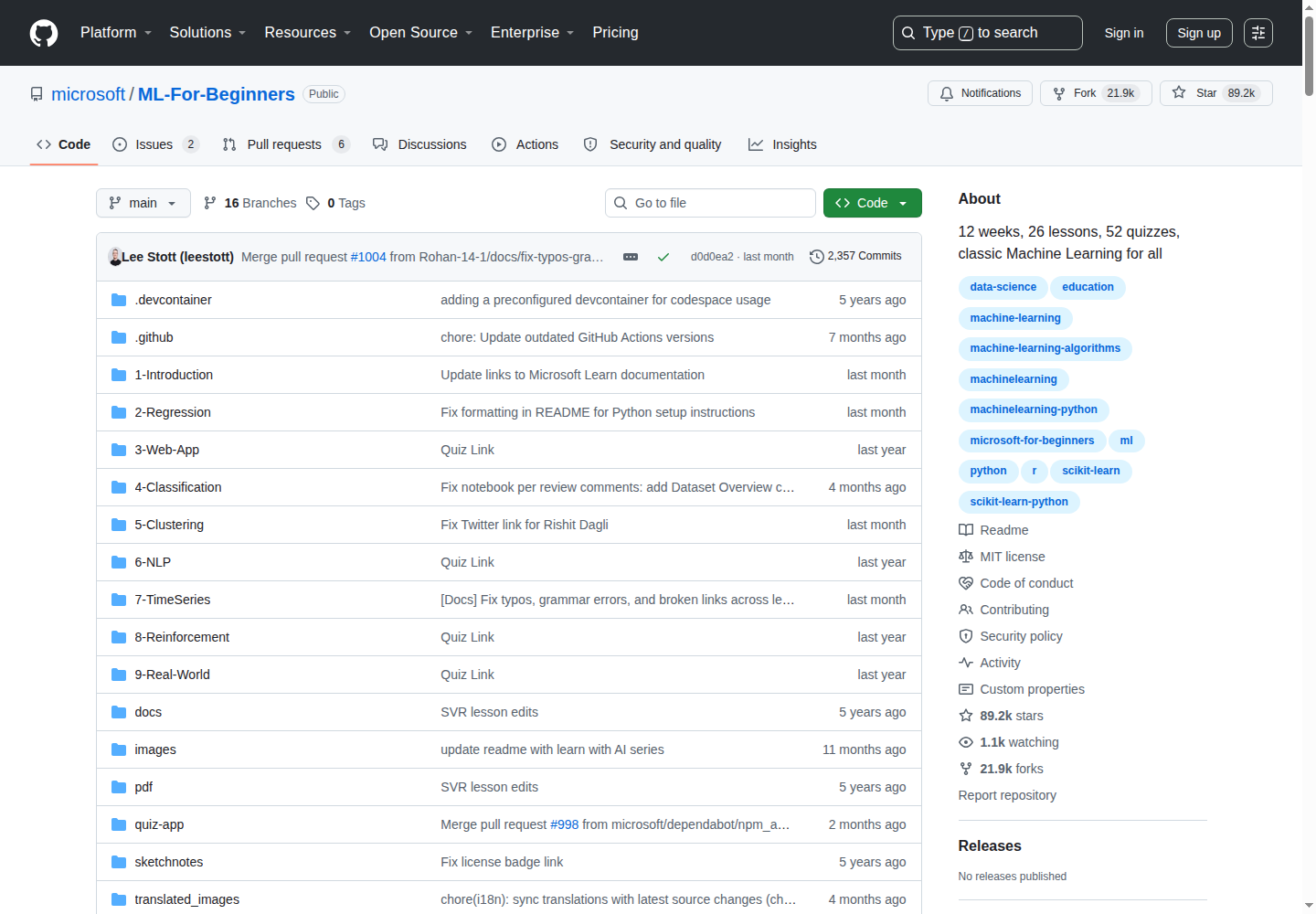Image resolution: width=1316 pixels, height=914 pixels.
Task: Open the Pricing link in header
Action: [x=616, y=33]
